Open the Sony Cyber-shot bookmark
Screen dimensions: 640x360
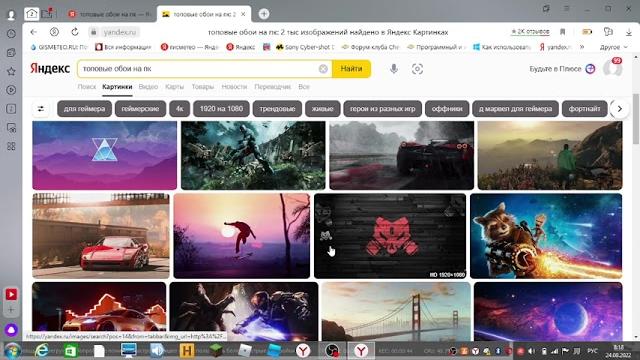(x=305, y=47)
